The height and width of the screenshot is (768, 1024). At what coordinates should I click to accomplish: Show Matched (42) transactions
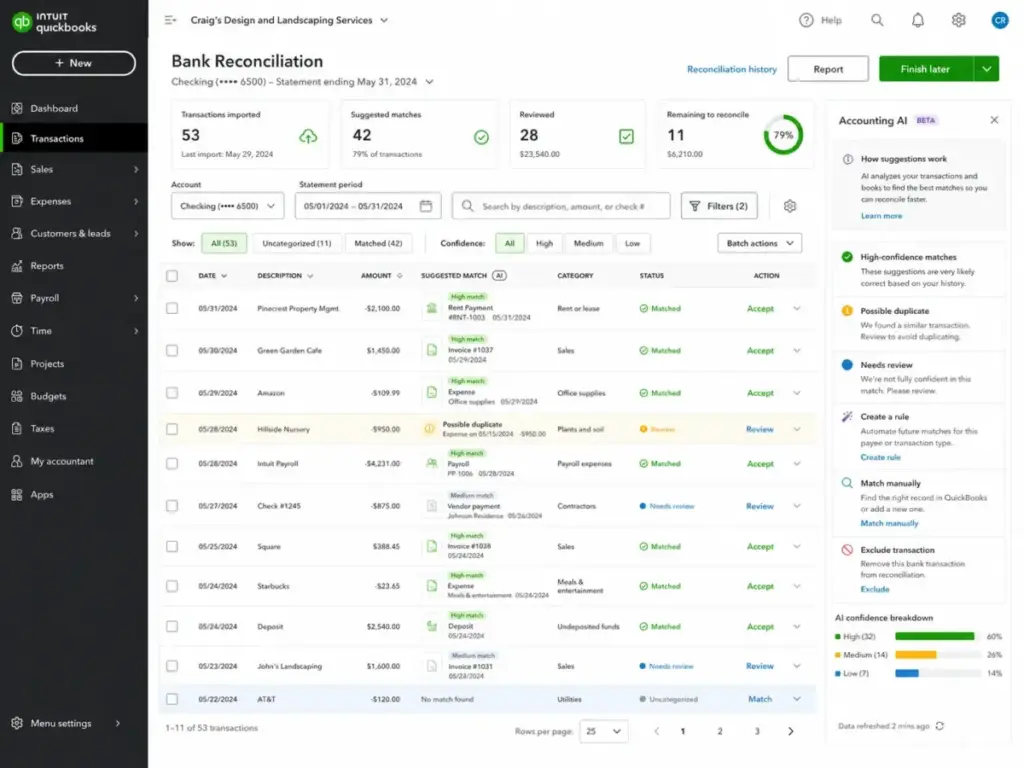[378, 243]
